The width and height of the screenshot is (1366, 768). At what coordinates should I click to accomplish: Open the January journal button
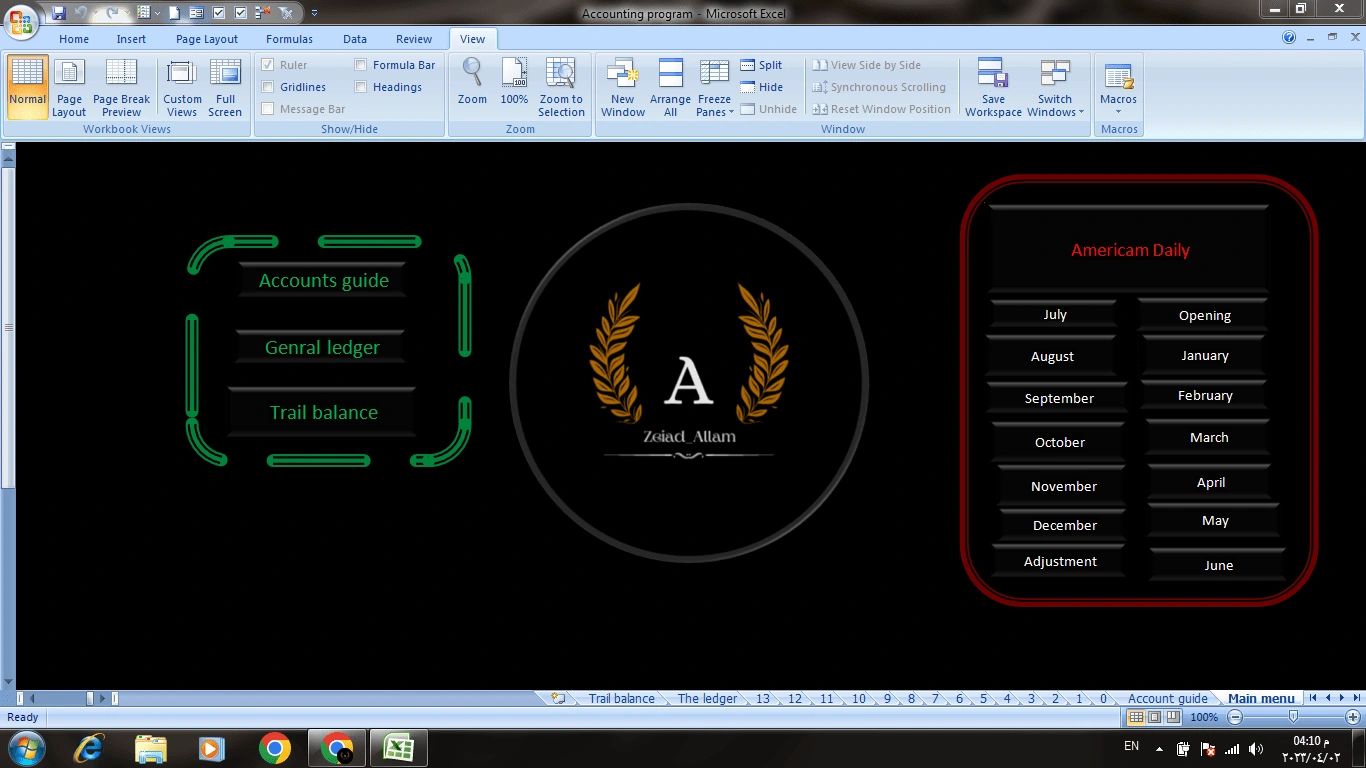click(1204, 355)
